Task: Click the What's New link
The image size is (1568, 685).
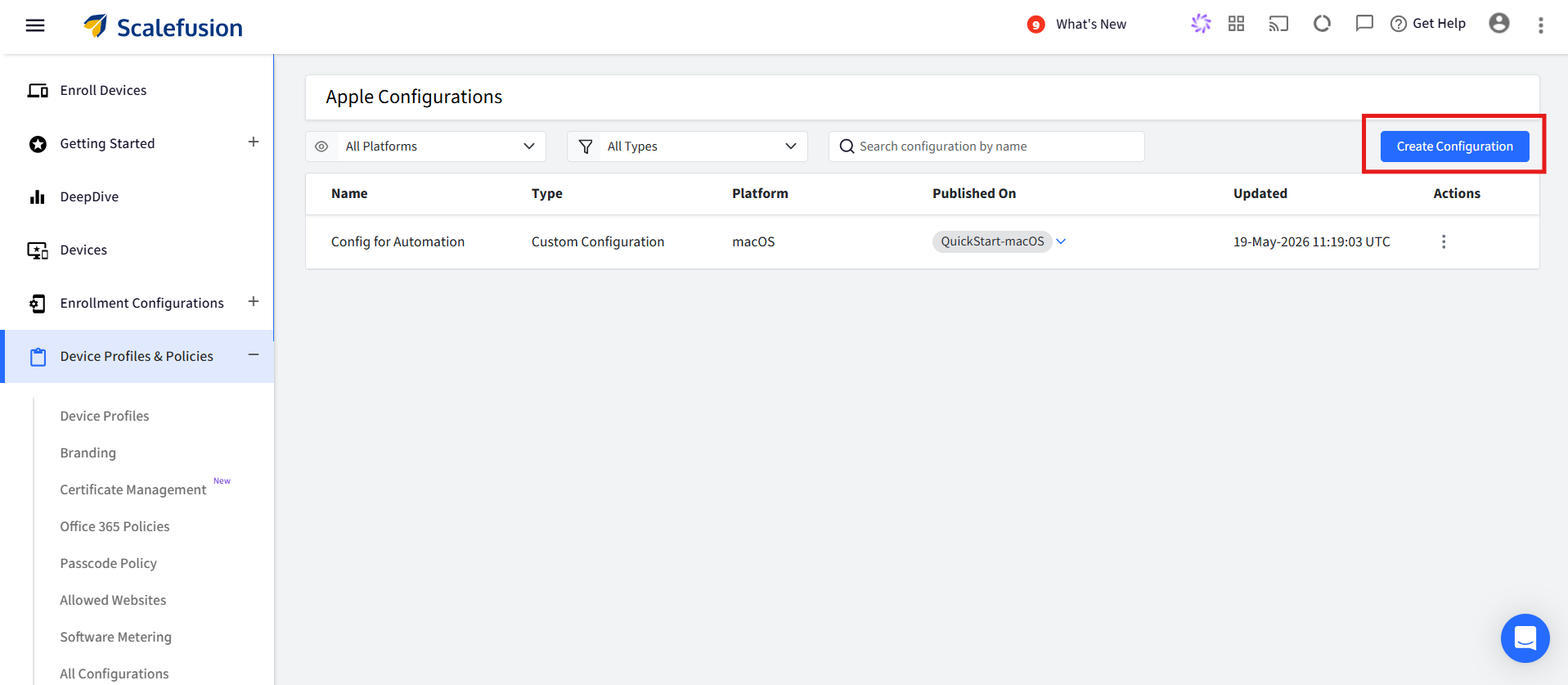Action: point(1090,25)
